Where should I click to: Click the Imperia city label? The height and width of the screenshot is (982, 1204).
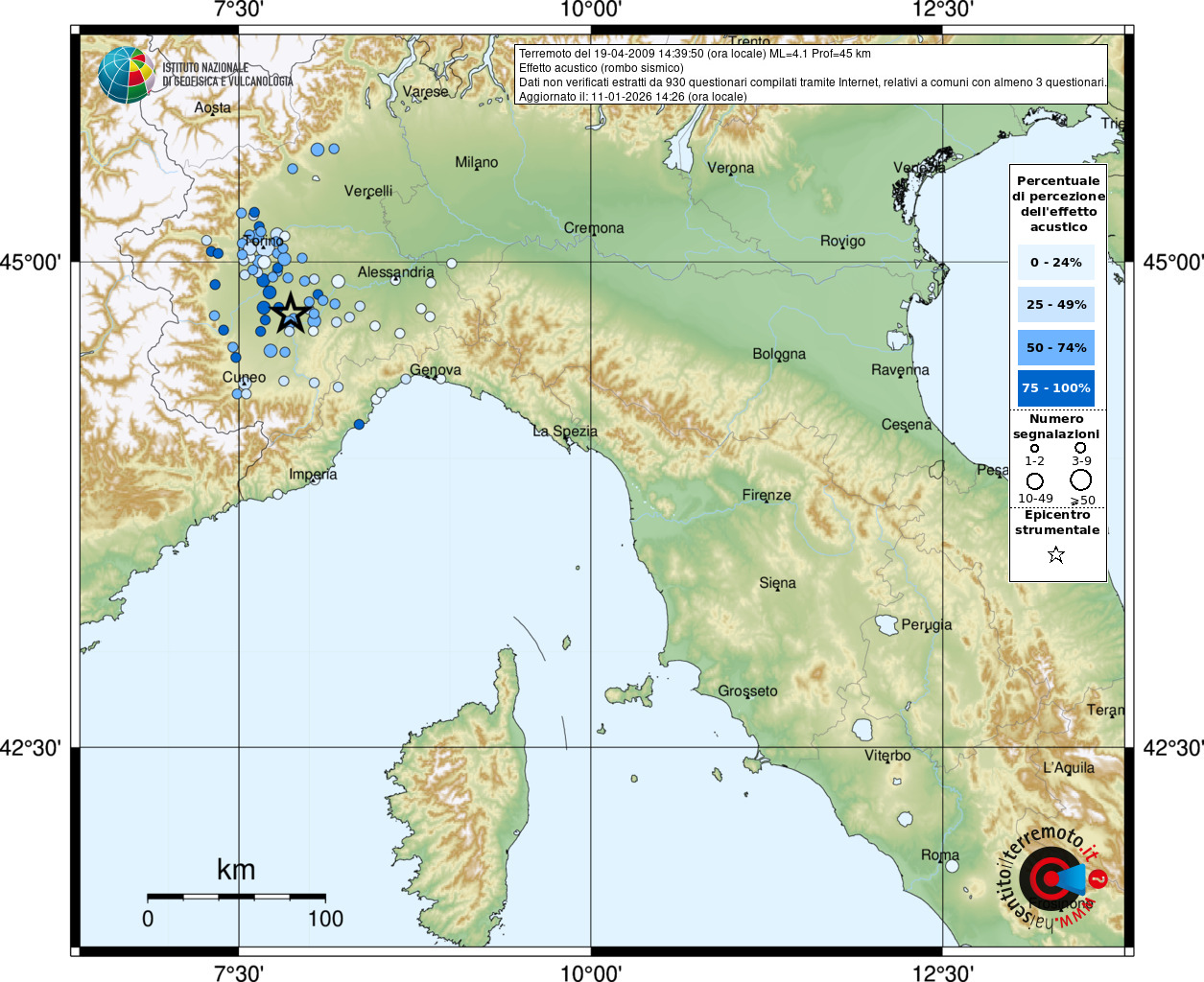pyautogui.click(x=313, y=475)
